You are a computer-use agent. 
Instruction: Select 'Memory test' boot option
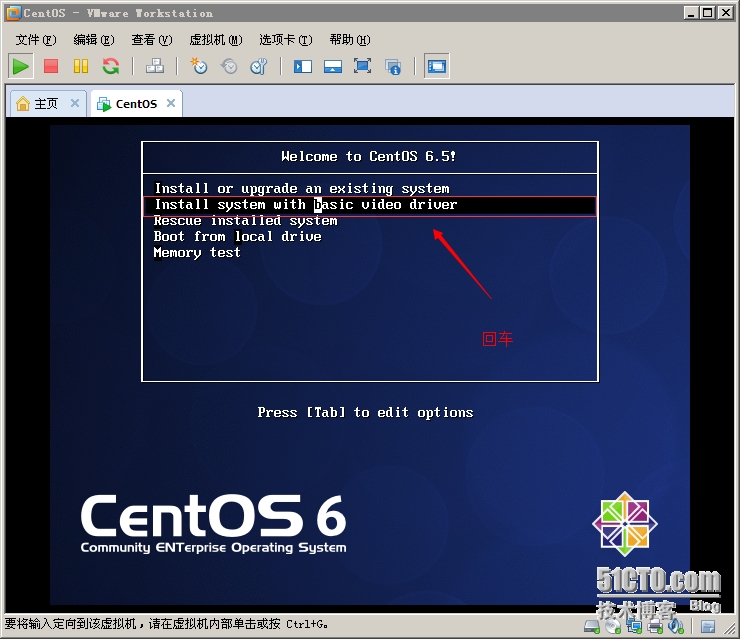click(197, 252)
